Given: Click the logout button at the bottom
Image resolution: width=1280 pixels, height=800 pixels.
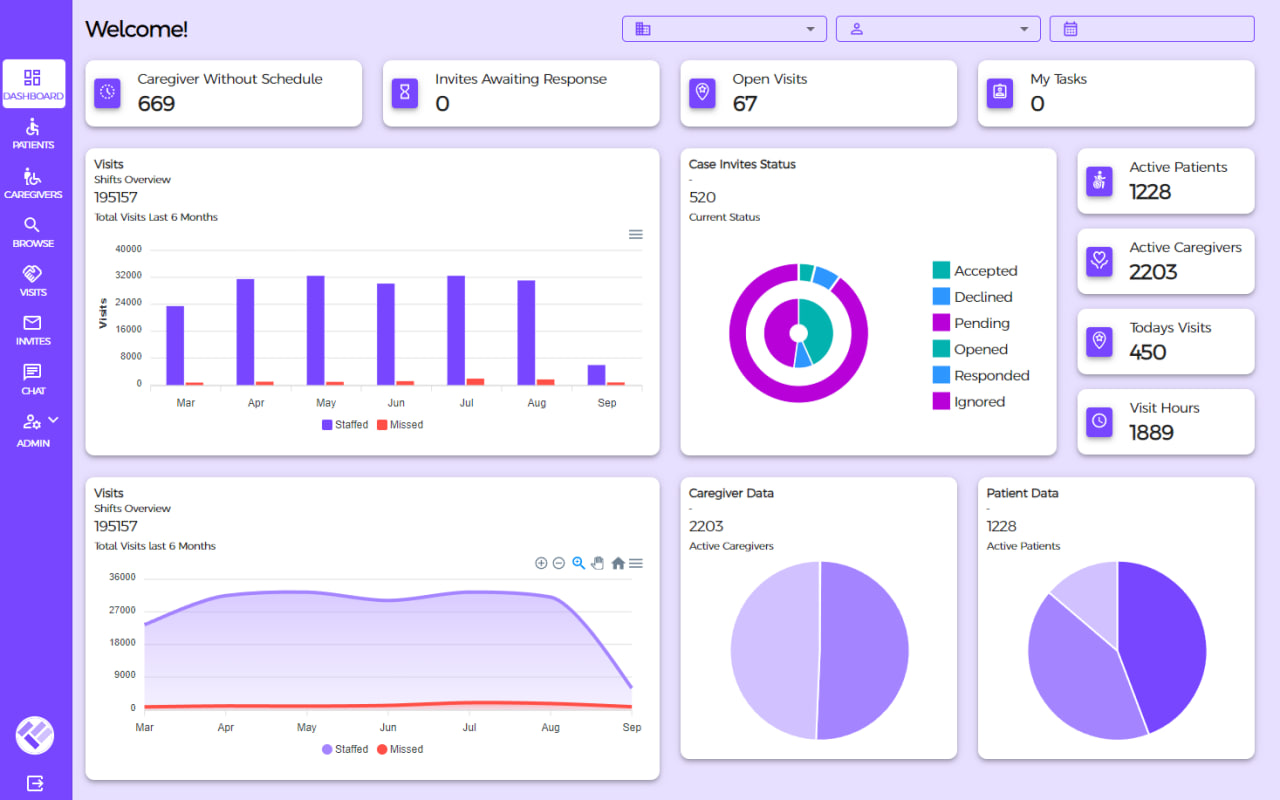Looking at the screenshot, I should [x=34, y=784].
